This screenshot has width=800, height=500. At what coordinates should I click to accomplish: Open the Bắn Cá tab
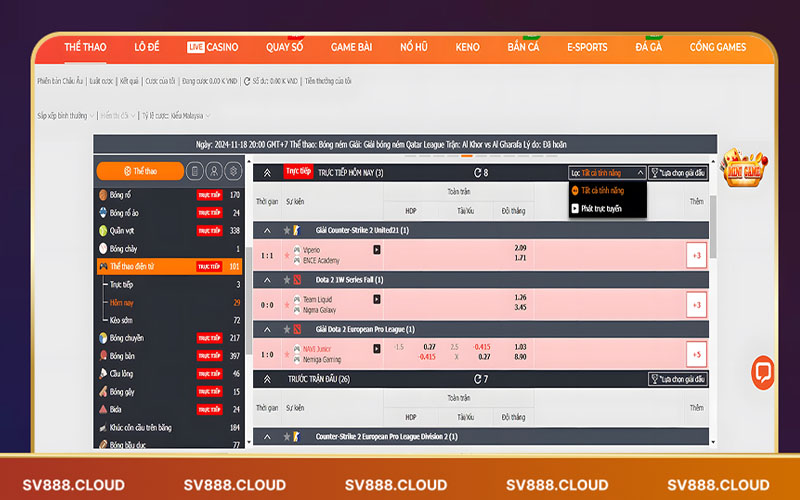523,47
